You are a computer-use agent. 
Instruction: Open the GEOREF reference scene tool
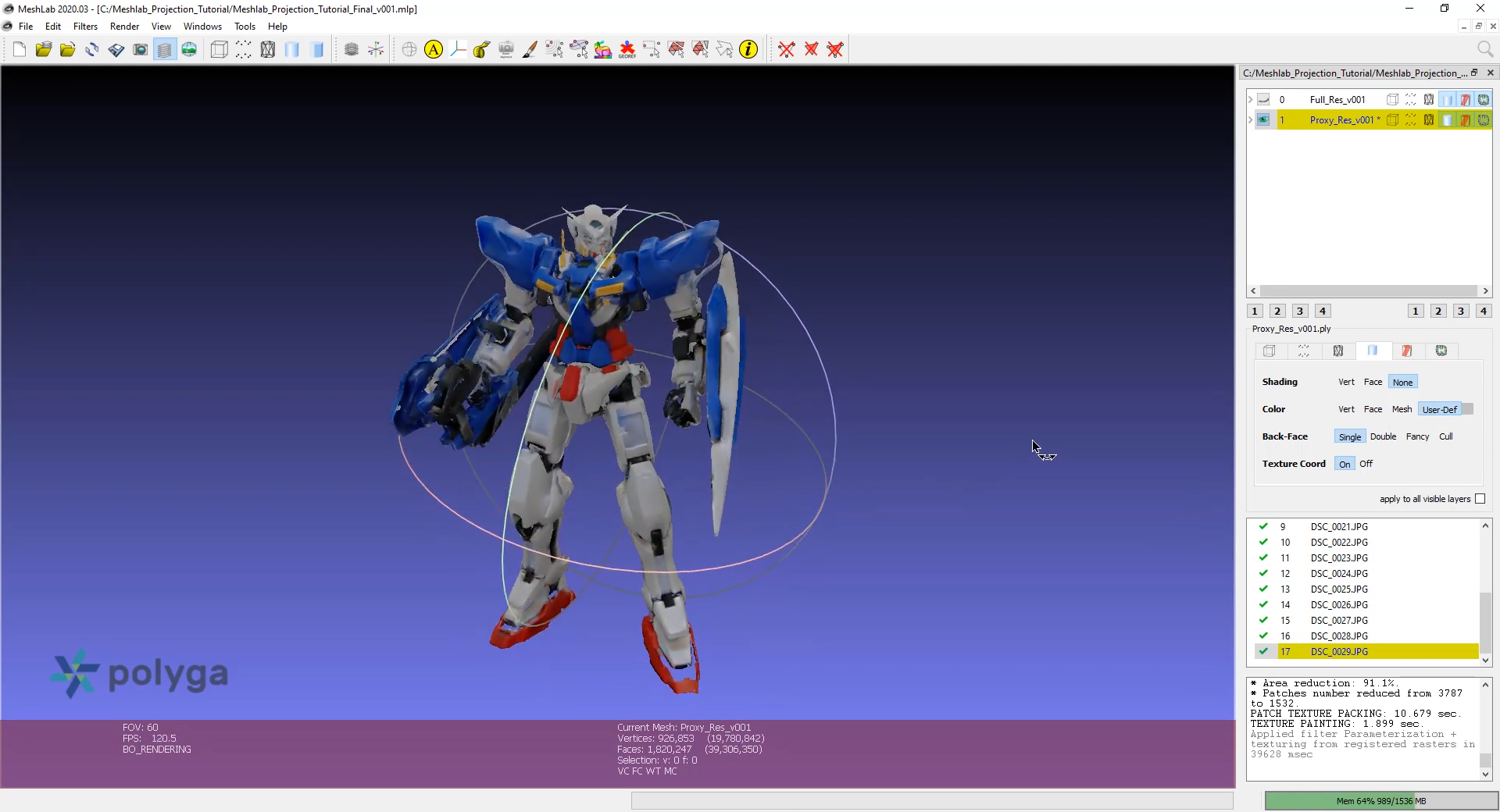click(627, 50)
